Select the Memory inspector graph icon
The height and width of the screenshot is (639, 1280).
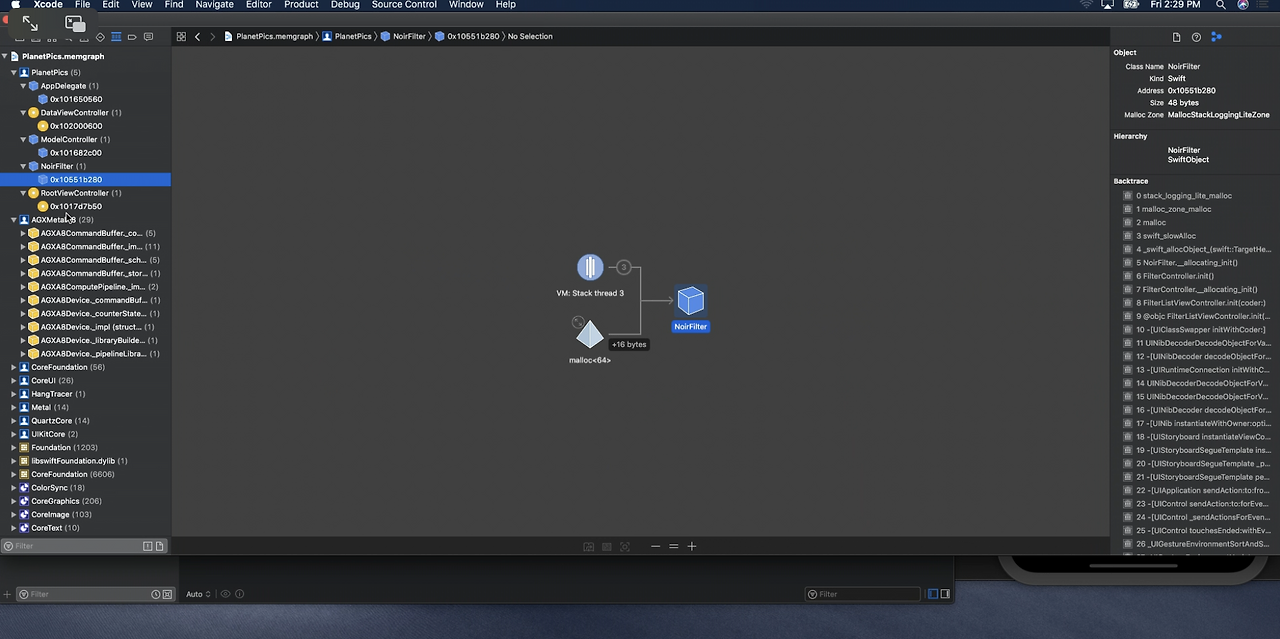point(1216,37)
